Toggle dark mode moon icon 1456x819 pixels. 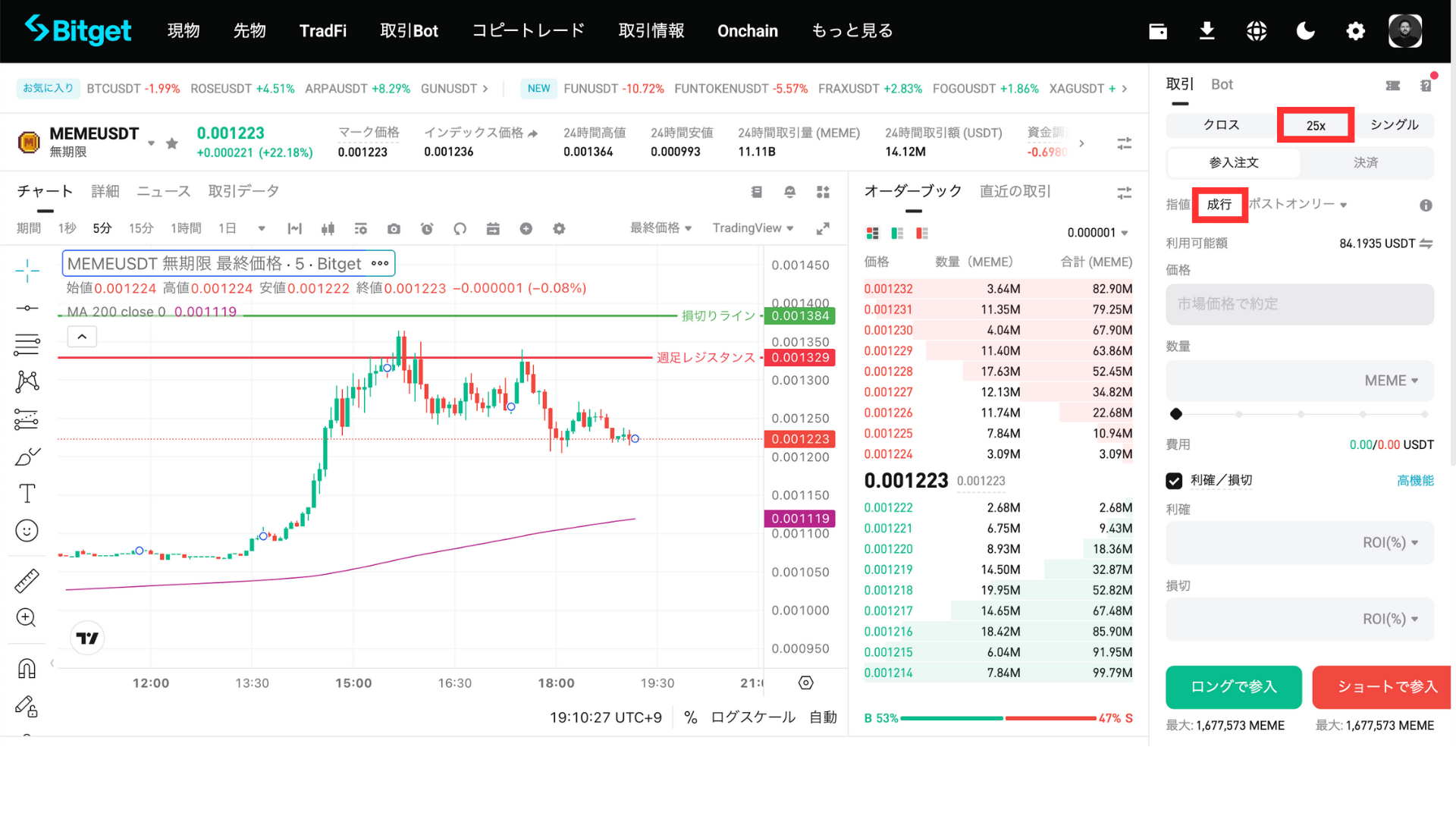tap(1306, 31)
